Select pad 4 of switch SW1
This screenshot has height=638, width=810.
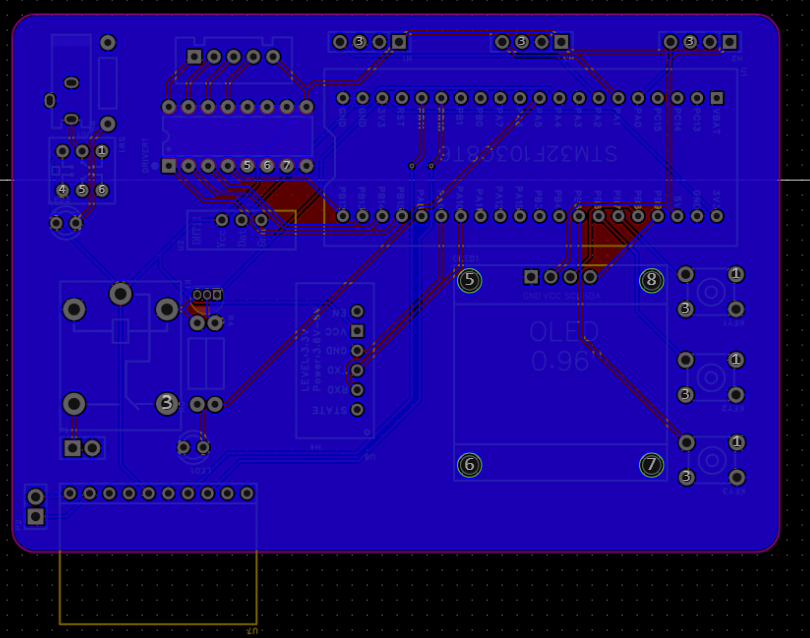tap(63, 190)
